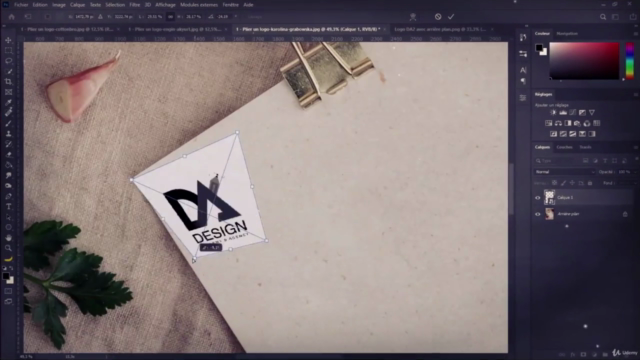Select the Eyedropper tool
Screen dimensions: 640x360
tap(8, 102)
